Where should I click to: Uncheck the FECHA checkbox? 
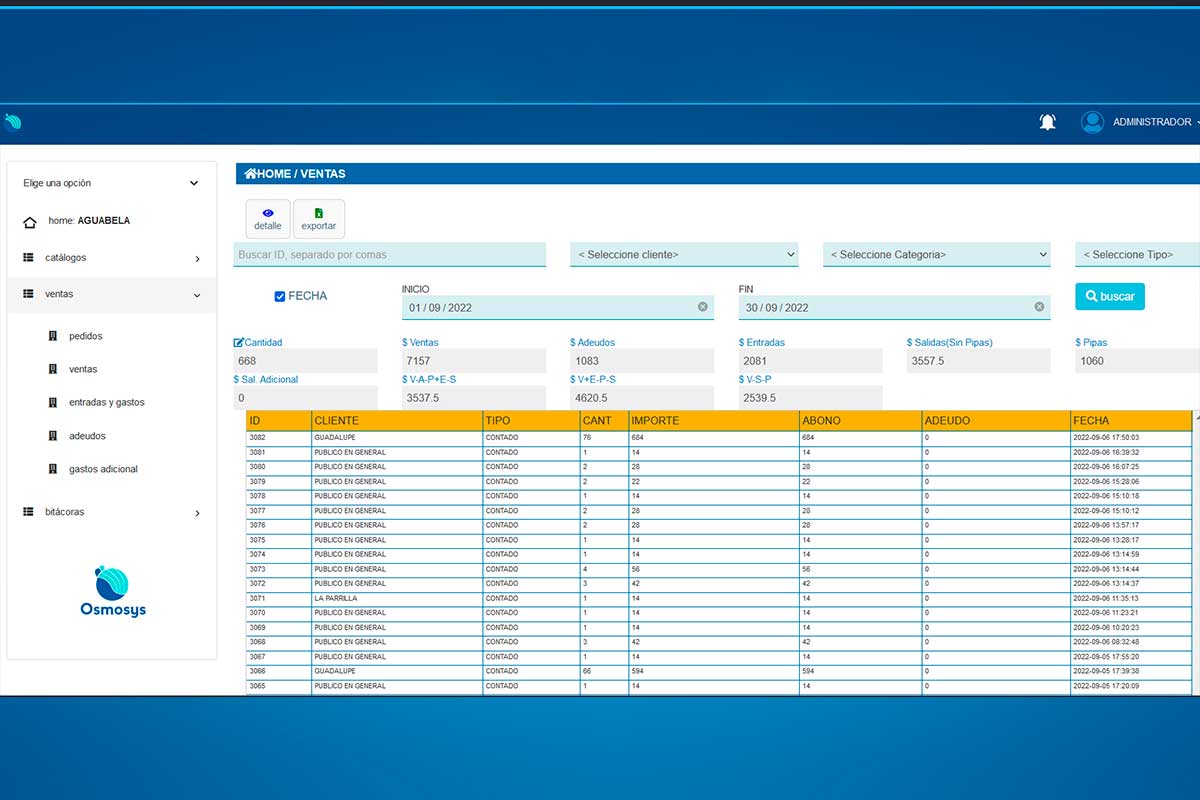click(280, 296)
